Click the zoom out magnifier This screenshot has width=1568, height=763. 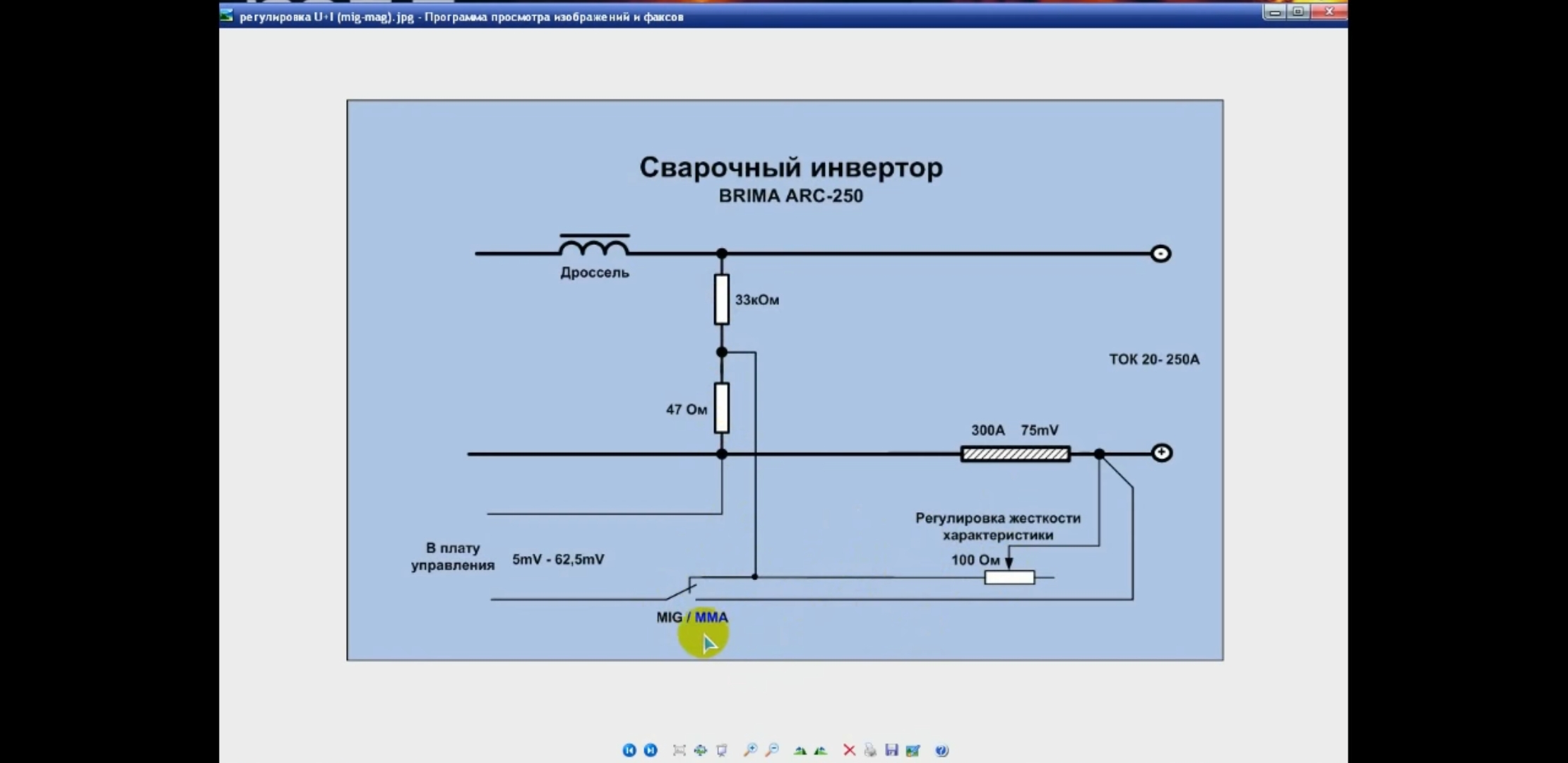pyautogui.click(x=772, y=750)
